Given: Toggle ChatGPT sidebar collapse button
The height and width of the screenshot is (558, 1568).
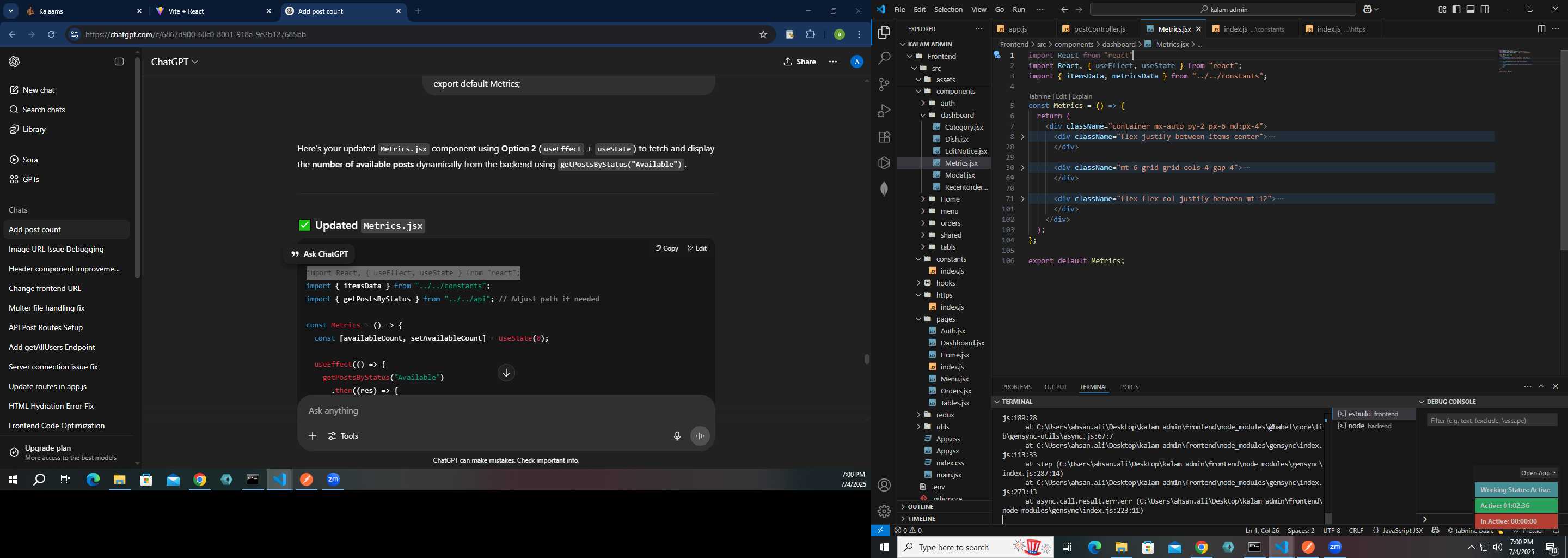Looking at the screenshot, I should (119, 62).
